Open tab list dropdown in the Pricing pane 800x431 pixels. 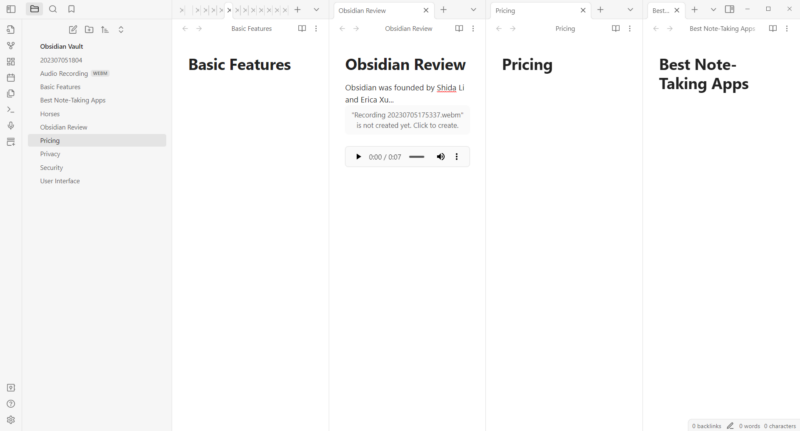point(630,10)
